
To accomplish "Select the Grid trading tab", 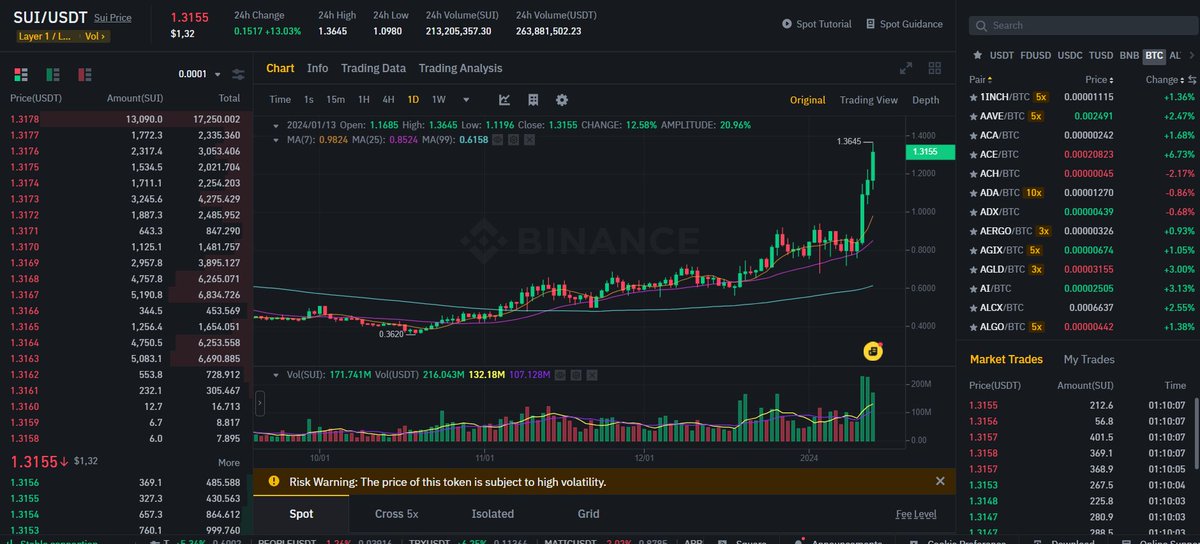I will tap(588, 513).
